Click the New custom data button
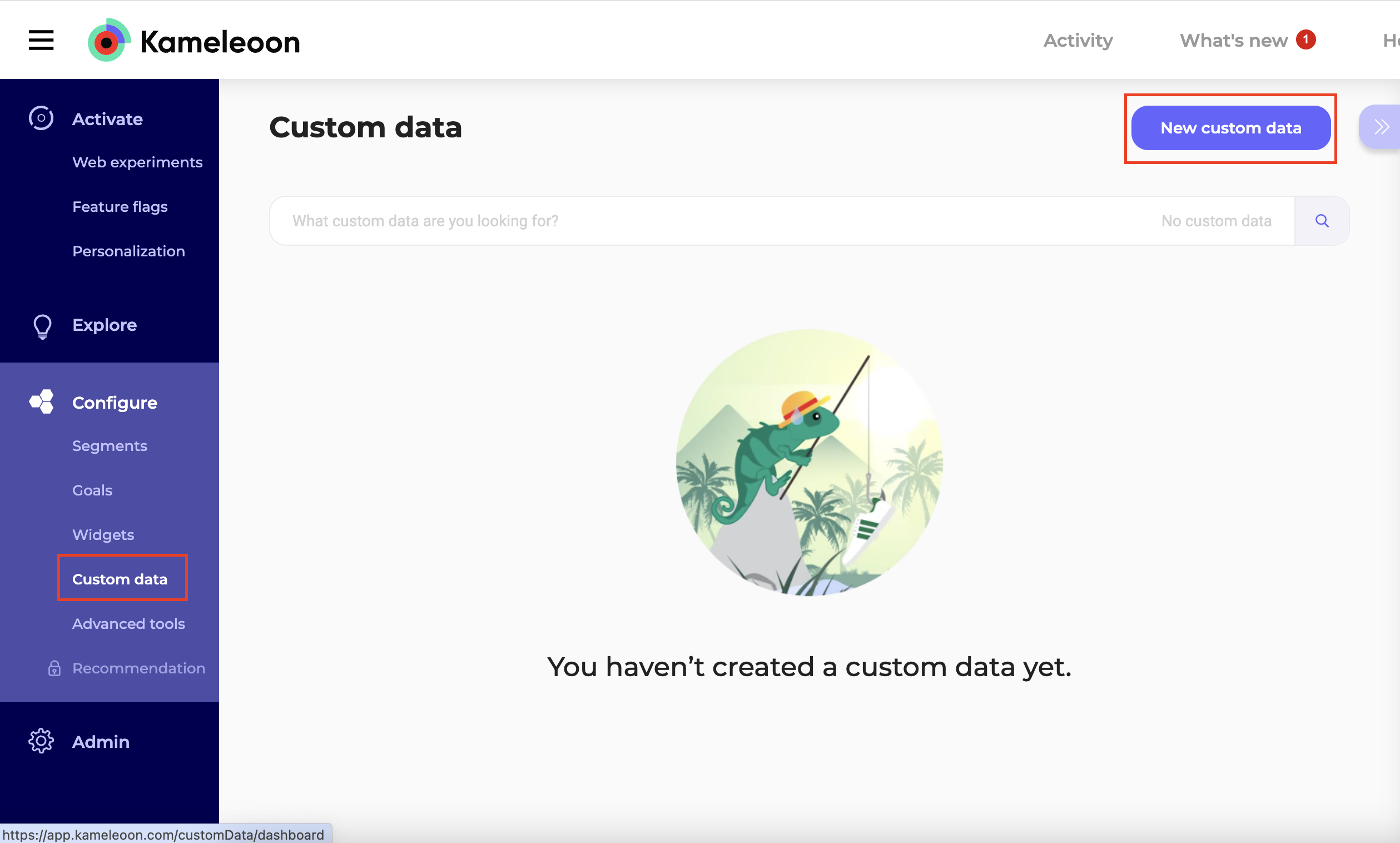This screenshot has width=1400, height=843. click(1230, 128)
